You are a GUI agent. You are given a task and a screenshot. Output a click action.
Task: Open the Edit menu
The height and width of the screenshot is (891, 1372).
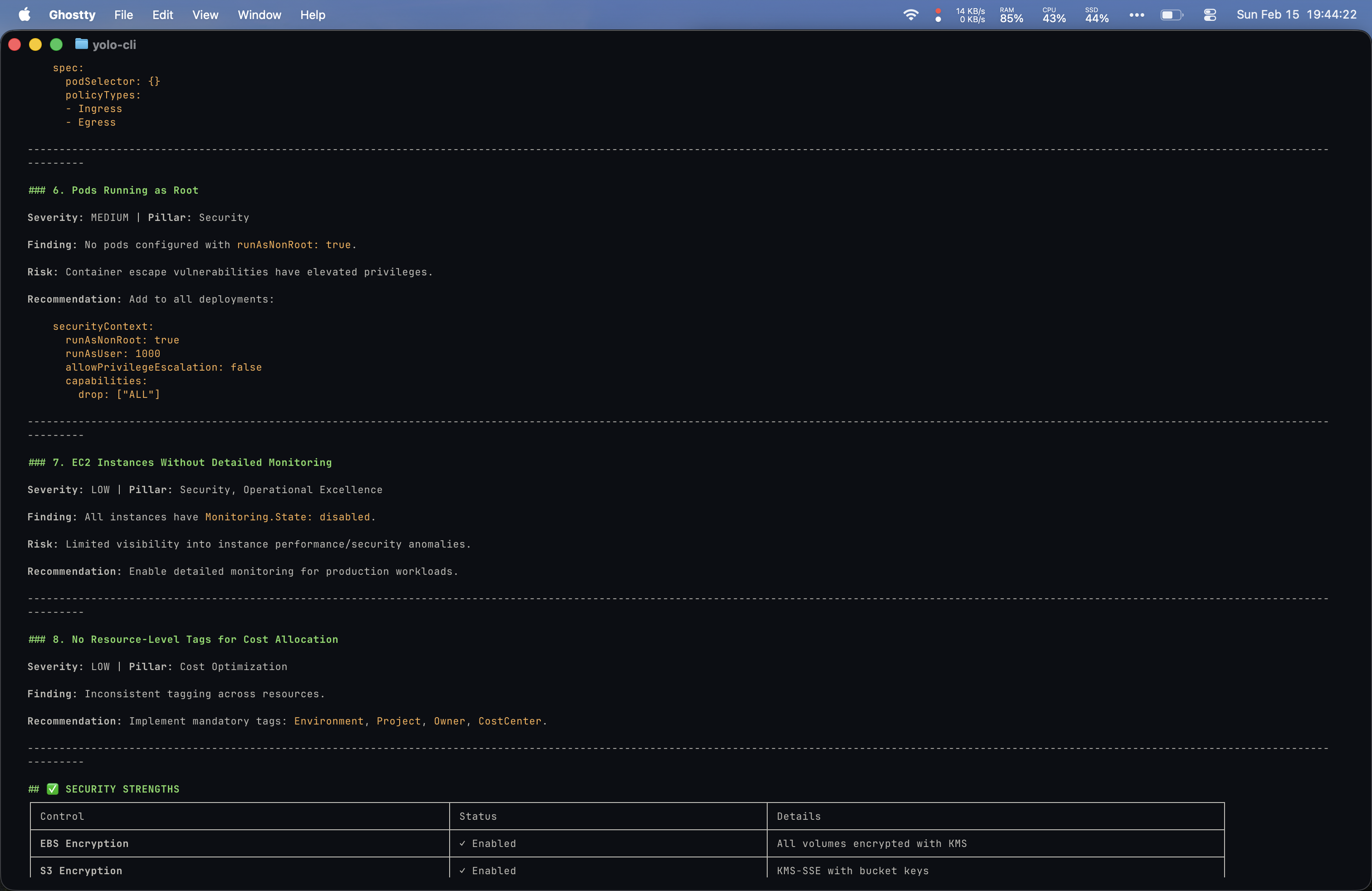162,15
